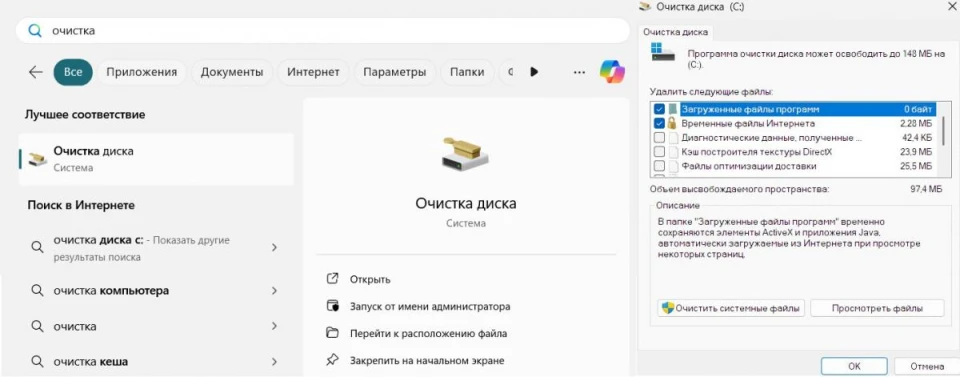The width and height of the screenshot is (960, 377).
Task: Click the Disk Cleanup window title icon
Action: 644,7
